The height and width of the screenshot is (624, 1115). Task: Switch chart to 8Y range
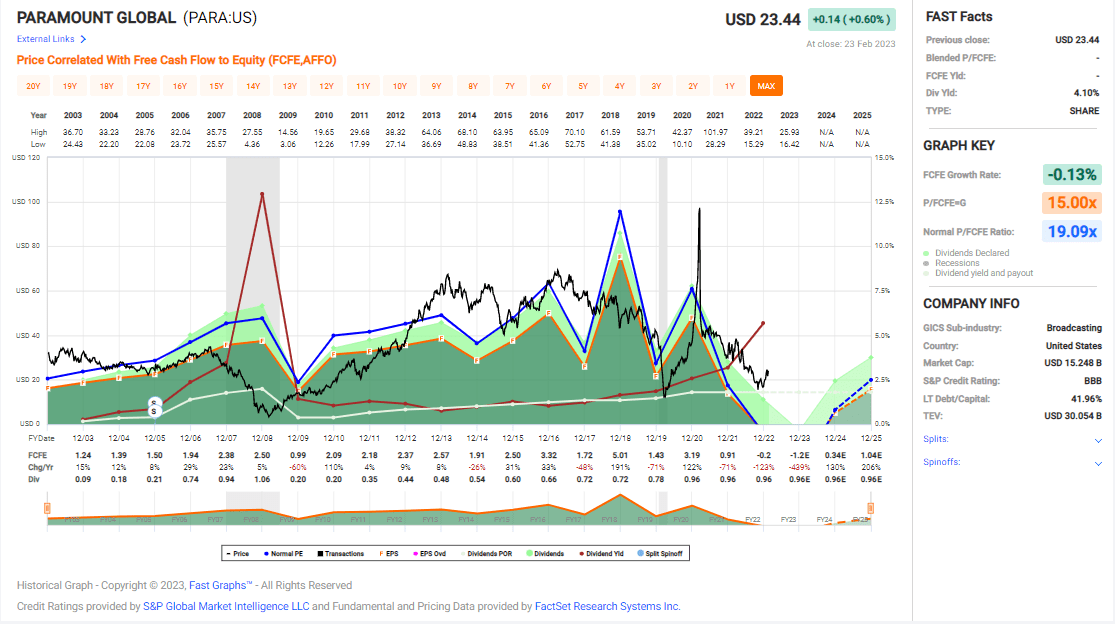pyautogui.click(x=473, y=86)
